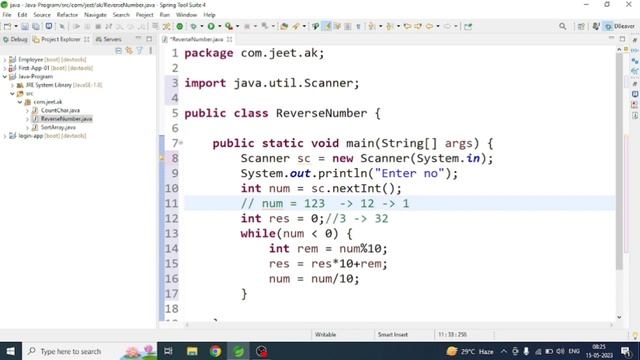640x360 pixels.
Task: Click editor vertical scrollbar down arrow
Action: click(619, 317)
